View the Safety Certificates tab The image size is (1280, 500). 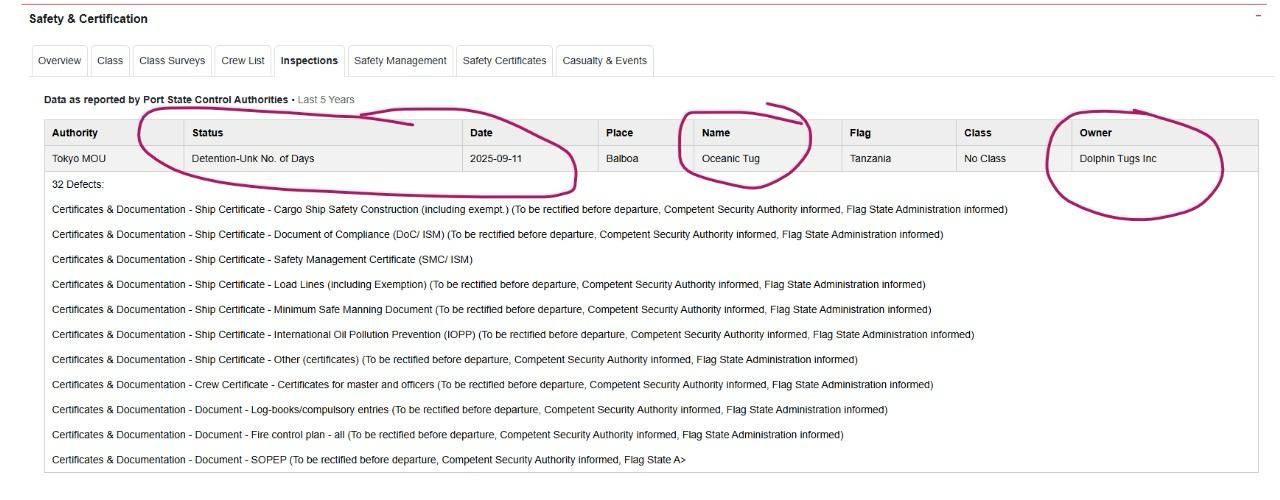coord(504,61)
